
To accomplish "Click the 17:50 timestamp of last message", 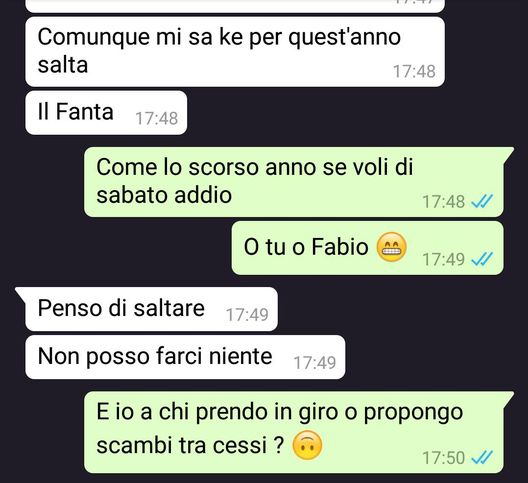I will (443, 458).
